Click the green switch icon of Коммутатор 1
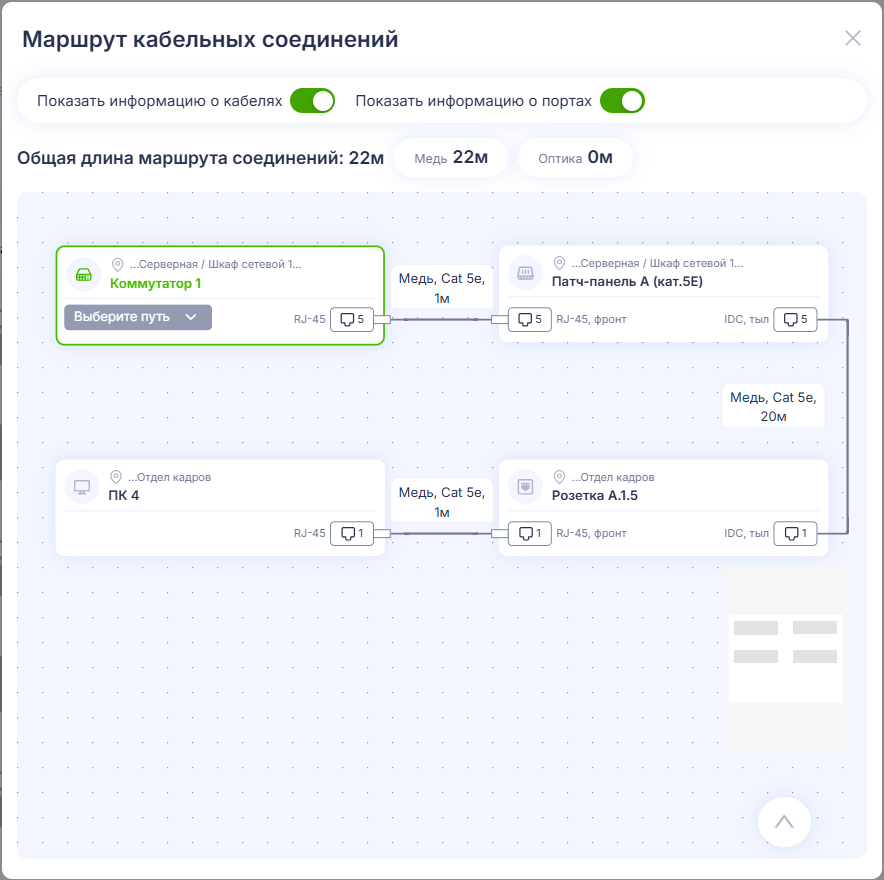Image resolution: width=884 pixels, height=880 pixels. pos(83,275)
